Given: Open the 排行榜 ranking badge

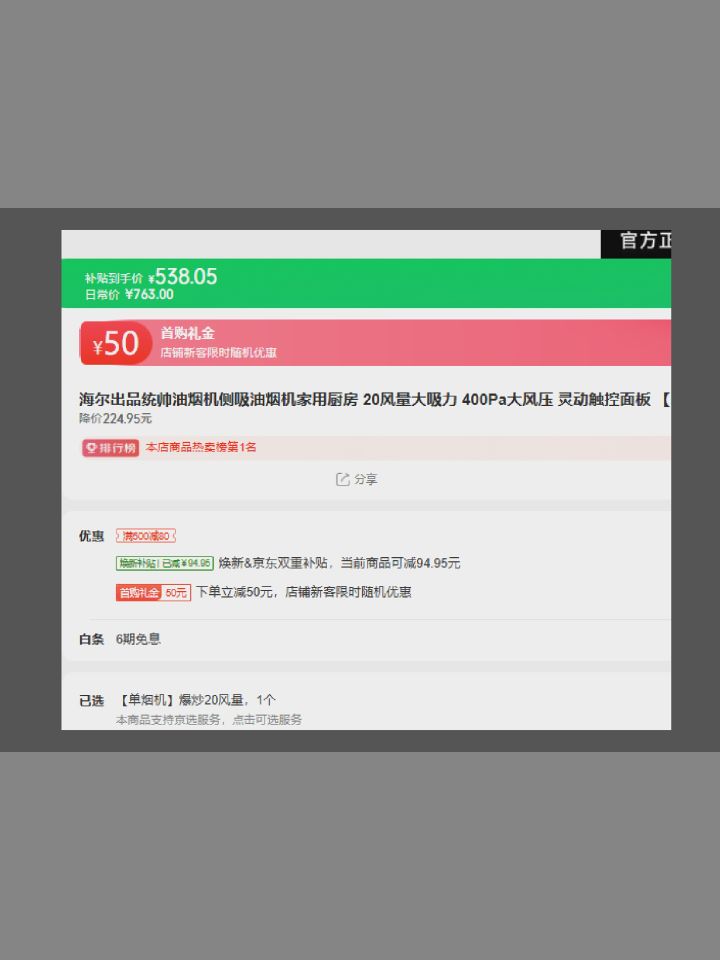Looking at the screenshot, I should point(111,448).
